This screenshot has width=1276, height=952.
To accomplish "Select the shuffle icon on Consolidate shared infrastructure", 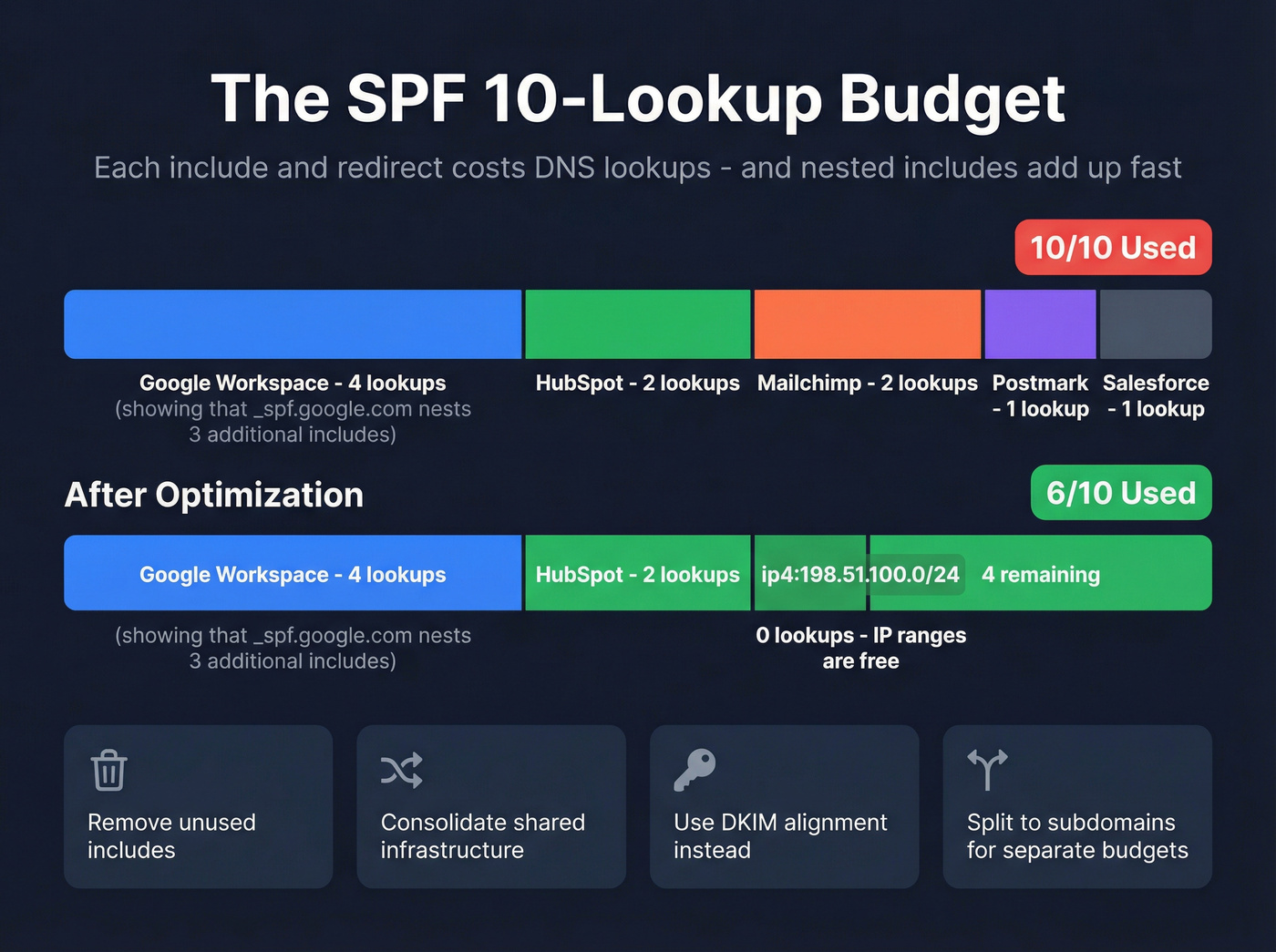I will [401, 771].
